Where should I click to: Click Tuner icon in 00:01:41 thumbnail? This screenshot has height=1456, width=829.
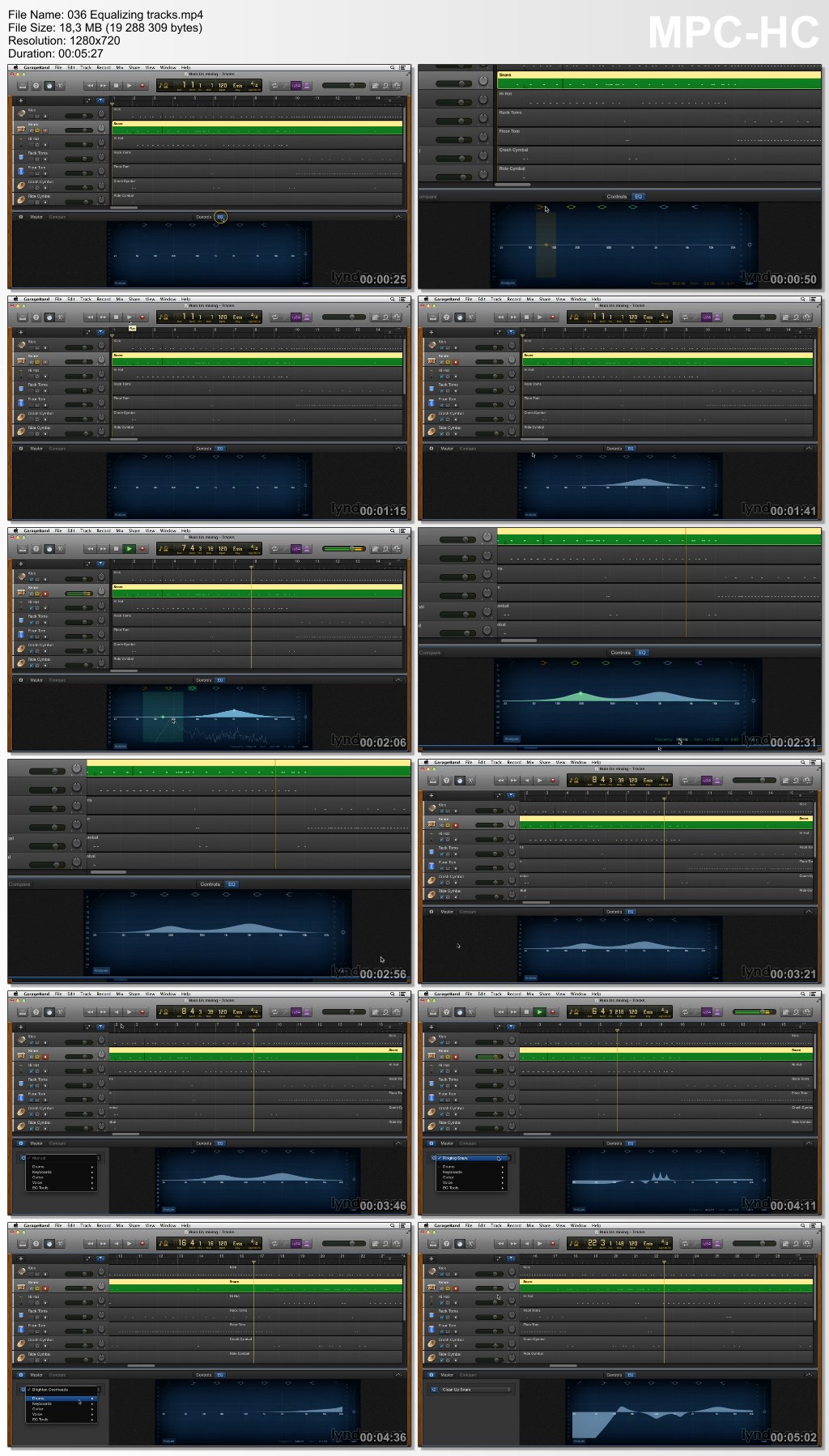[697, 317]
